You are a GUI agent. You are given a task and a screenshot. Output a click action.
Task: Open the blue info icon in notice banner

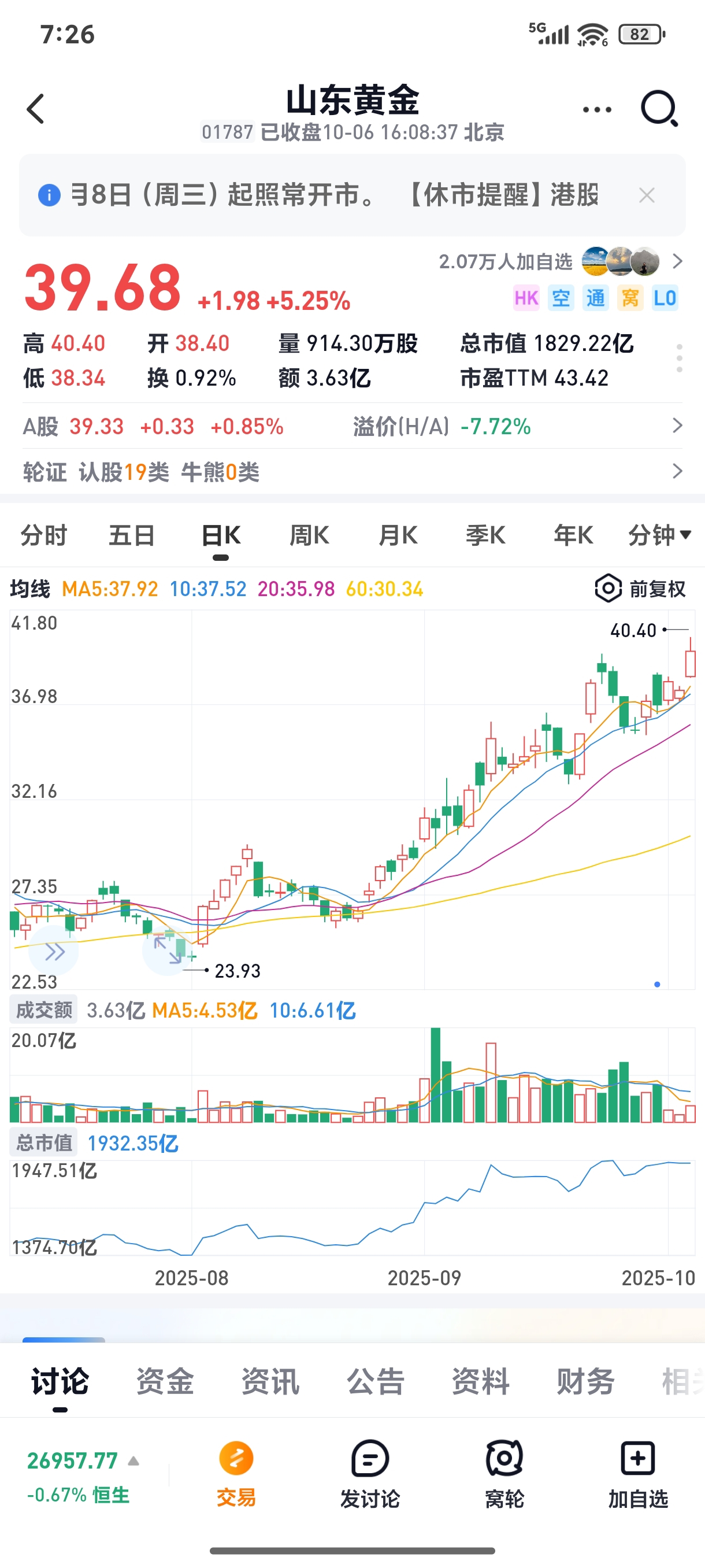pyautogui.click(x=49, y=195)
